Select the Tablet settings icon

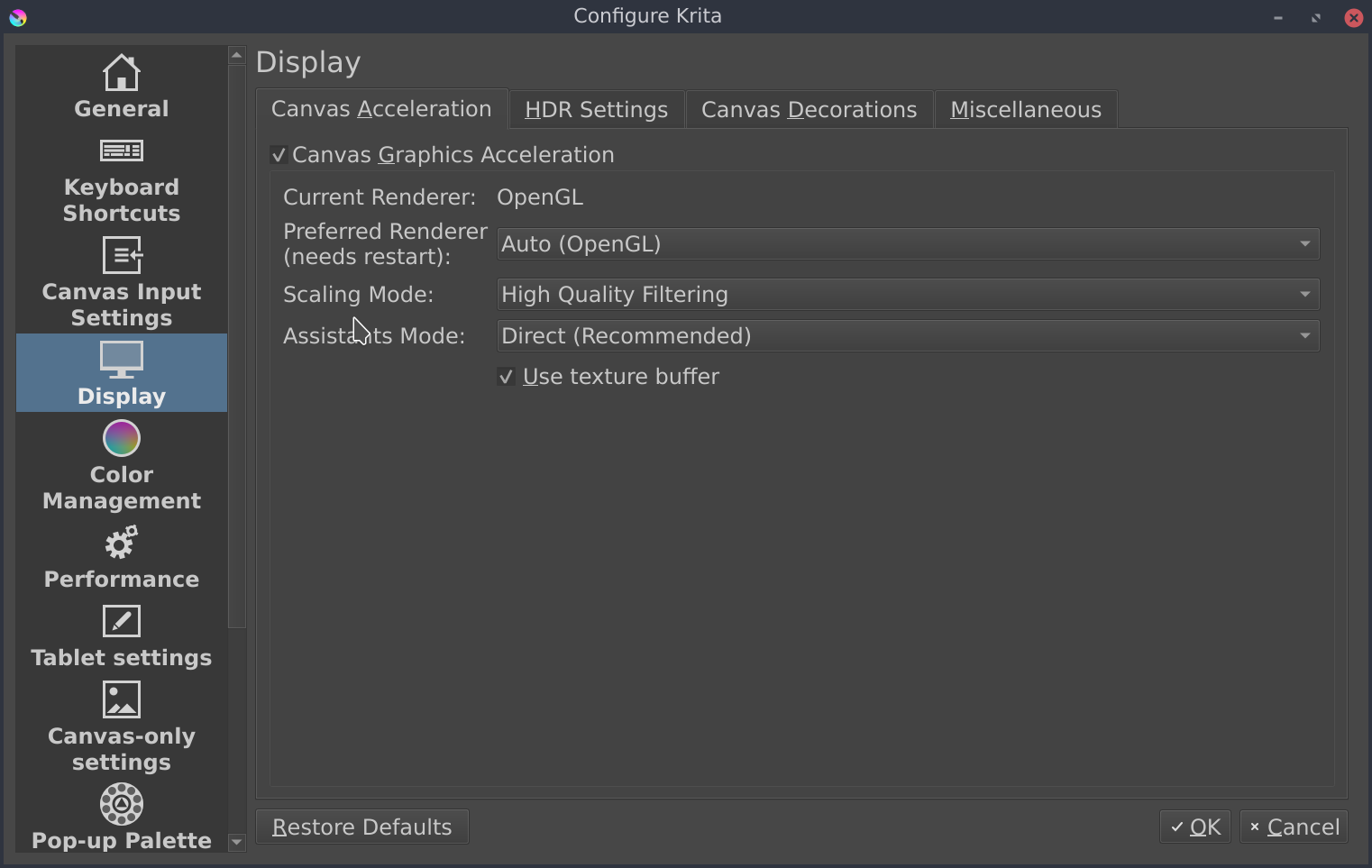[122, 621]
